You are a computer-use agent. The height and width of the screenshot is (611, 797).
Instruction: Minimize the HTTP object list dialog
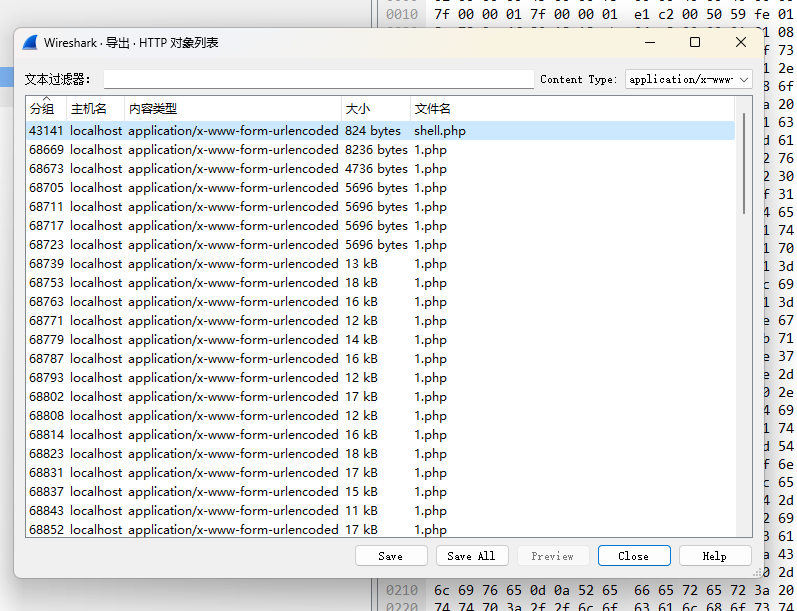point(650,42)
